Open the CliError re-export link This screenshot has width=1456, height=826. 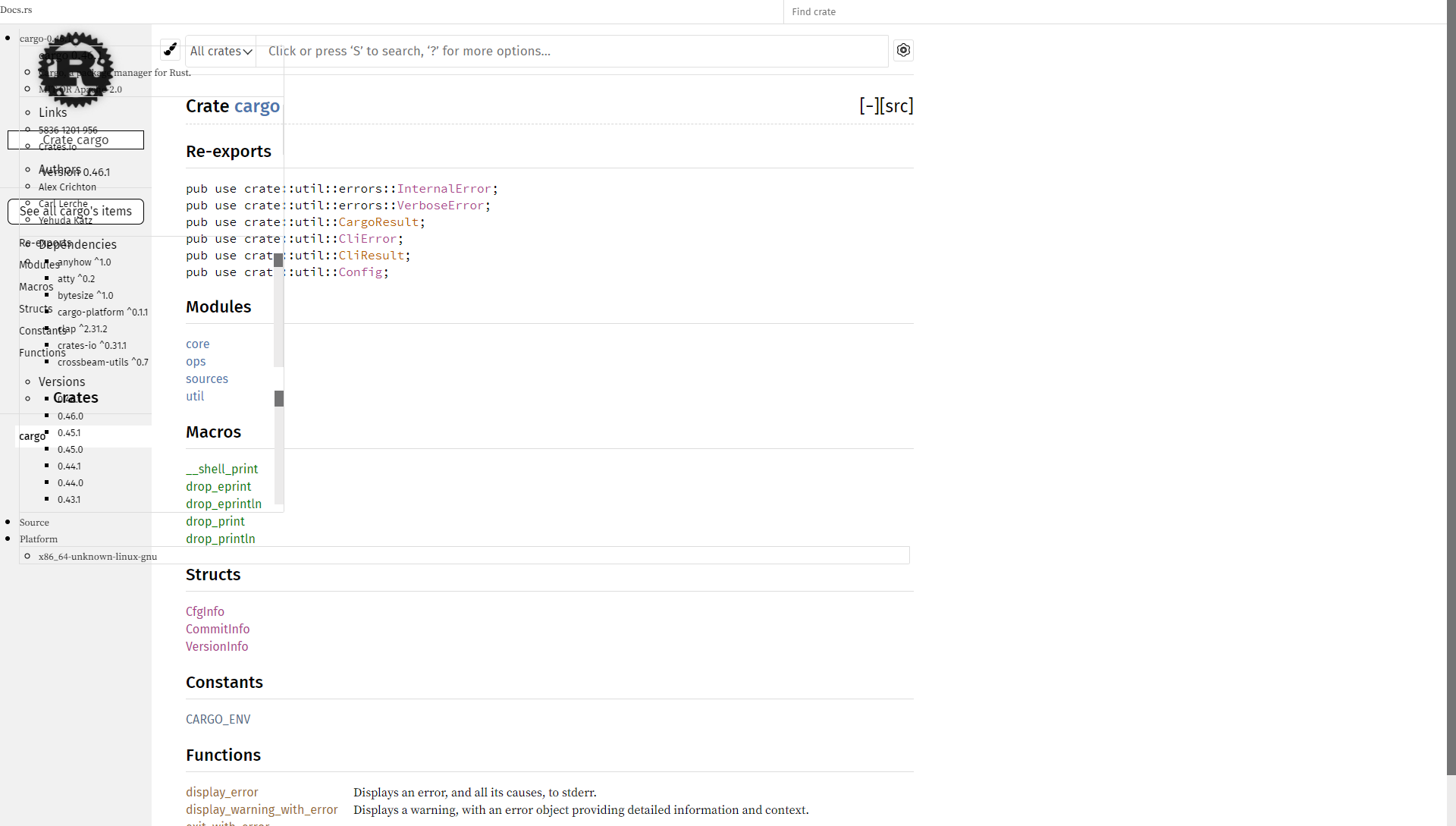point(368,238)
